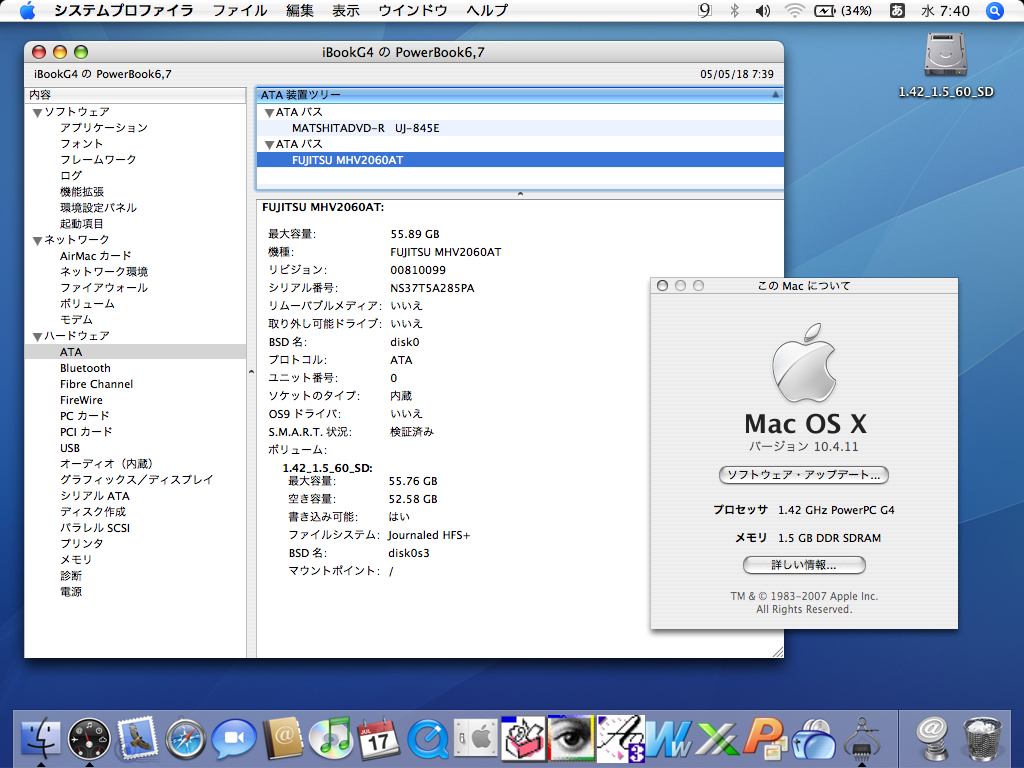Image resolution: width=1024 pixels, height=768 pixels.
Task: Select メモリ in the sidebar
Action: coord(135,560)
